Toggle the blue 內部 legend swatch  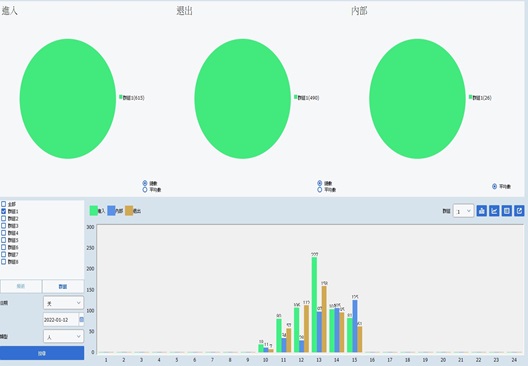111,211
